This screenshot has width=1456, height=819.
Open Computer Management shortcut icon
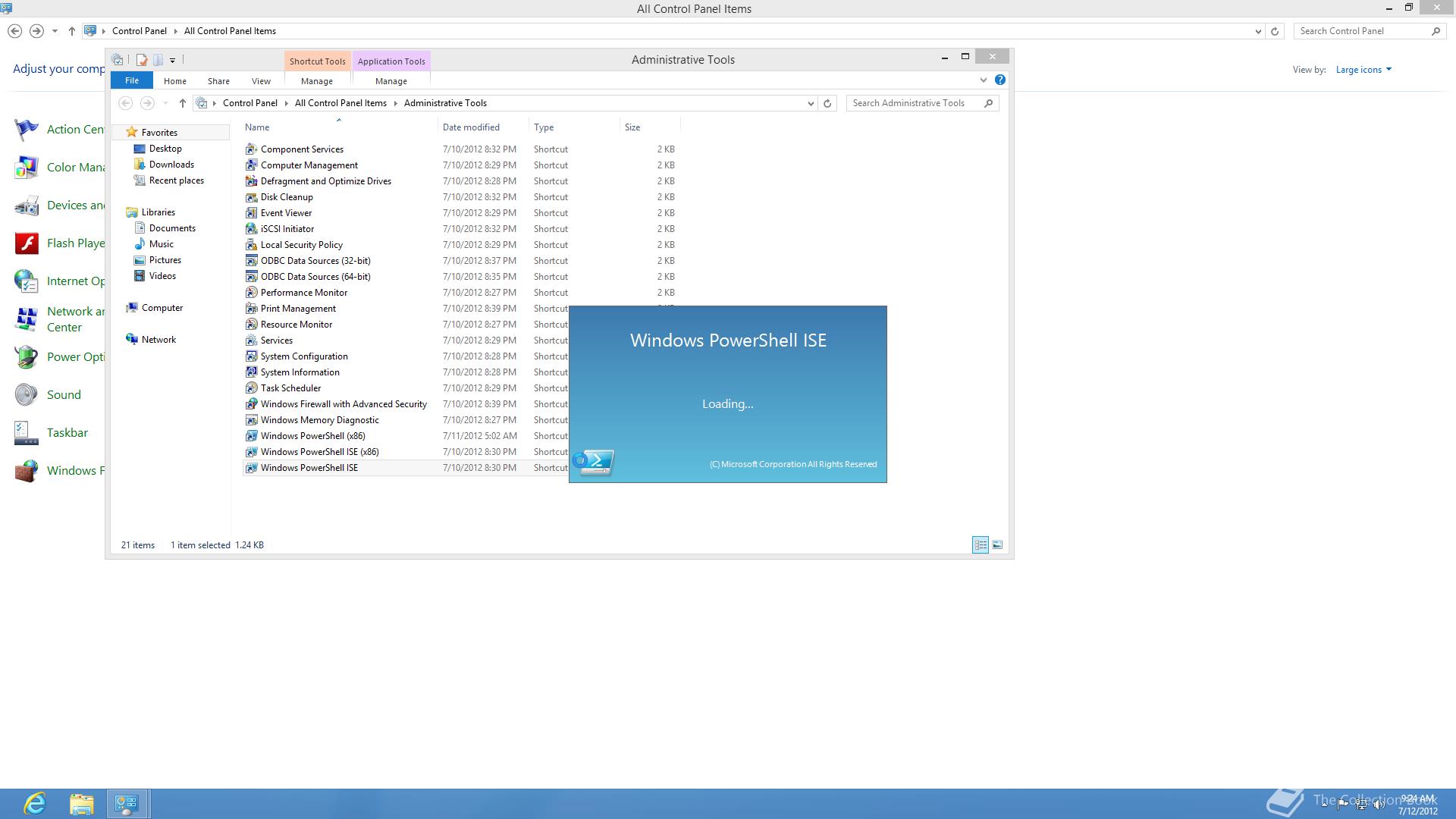pyautogui.click(x=251, y=165)
